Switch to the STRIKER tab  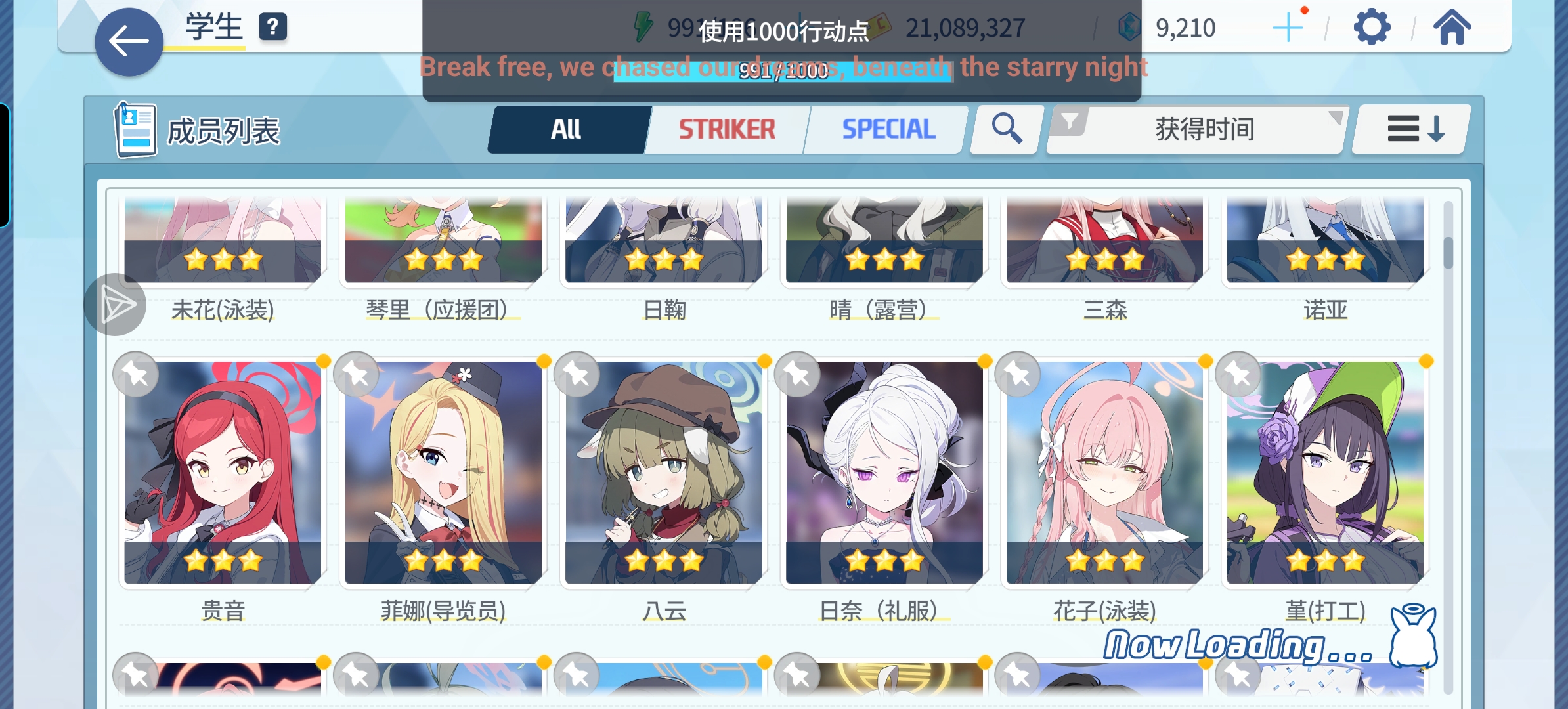[x=727, y=129]
